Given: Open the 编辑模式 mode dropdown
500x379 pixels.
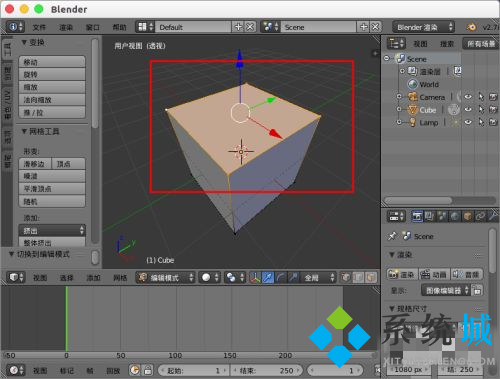Looking at the screenshot, I should click(x=166, y=277).
